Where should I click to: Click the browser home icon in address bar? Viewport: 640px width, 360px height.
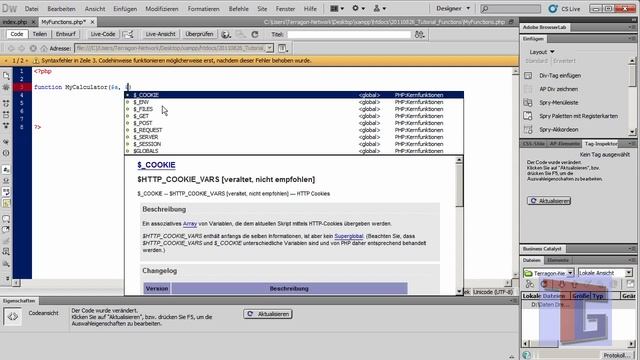[x=44, y=48]
